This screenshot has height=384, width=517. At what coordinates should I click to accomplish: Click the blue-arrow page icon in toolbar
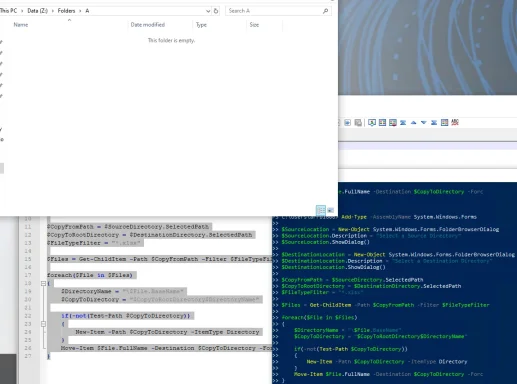[x=347, y=123]
